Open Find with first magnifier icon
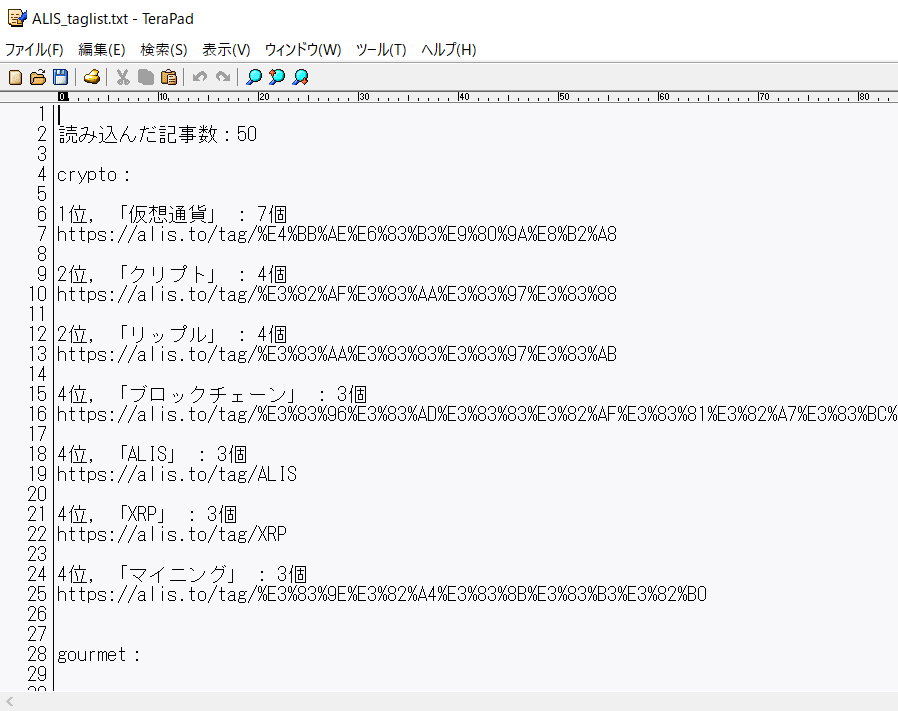Viewport: 898px width, 711px height. (x=254, y=77)
